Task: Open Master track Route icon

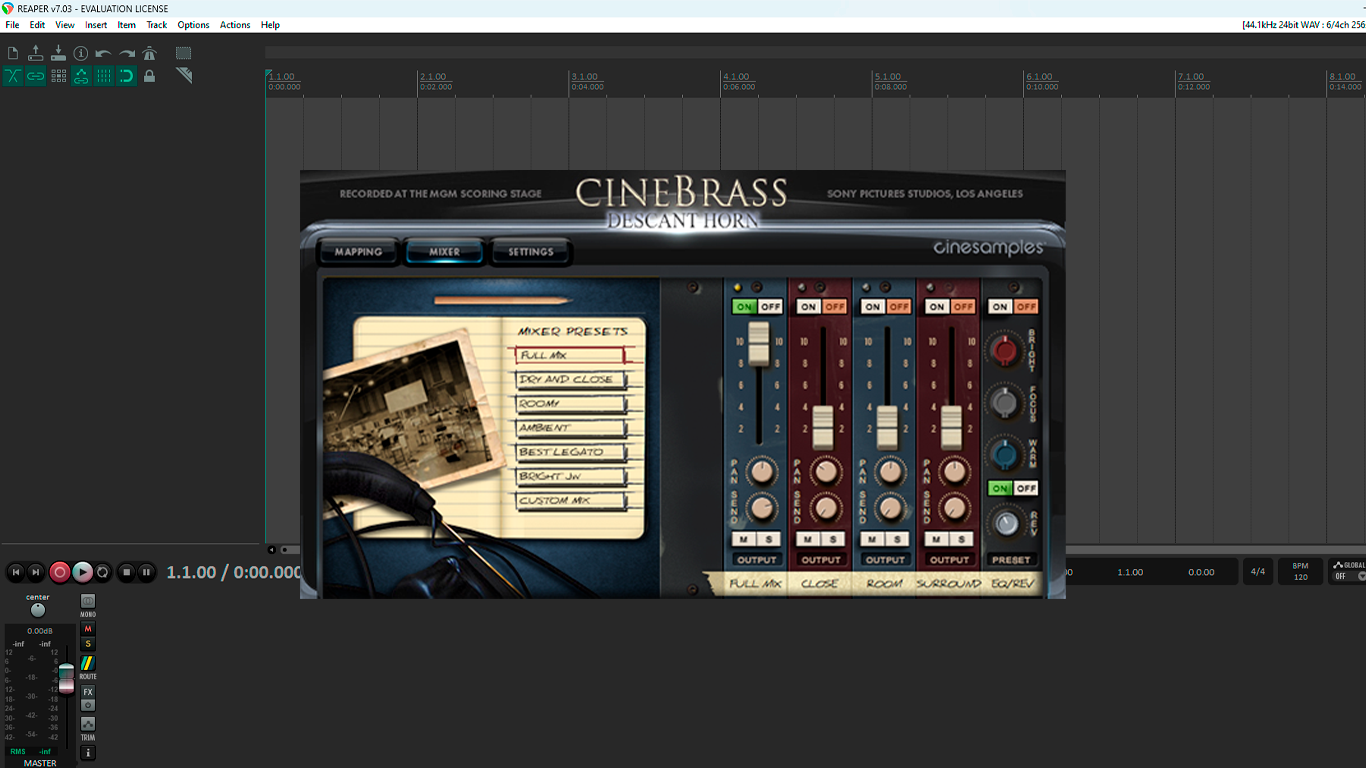Action: click(x=88, y=663)
